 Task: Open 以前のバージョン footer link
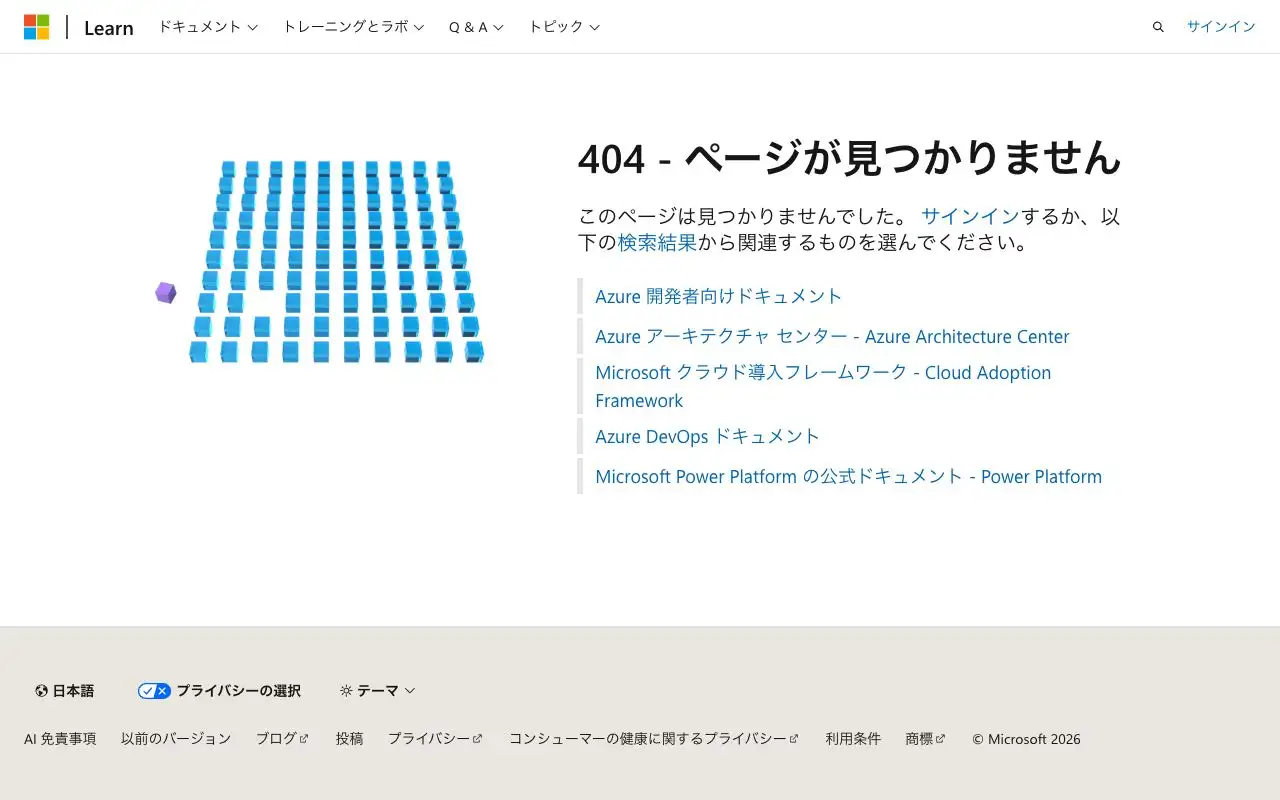(x=176, y=739)
